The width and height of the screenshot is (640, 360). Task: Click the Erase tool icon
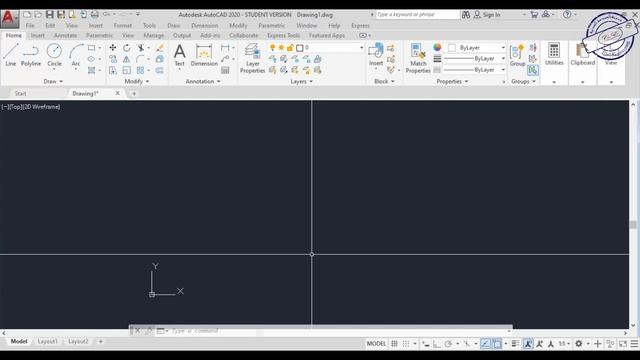coord(160,48)
